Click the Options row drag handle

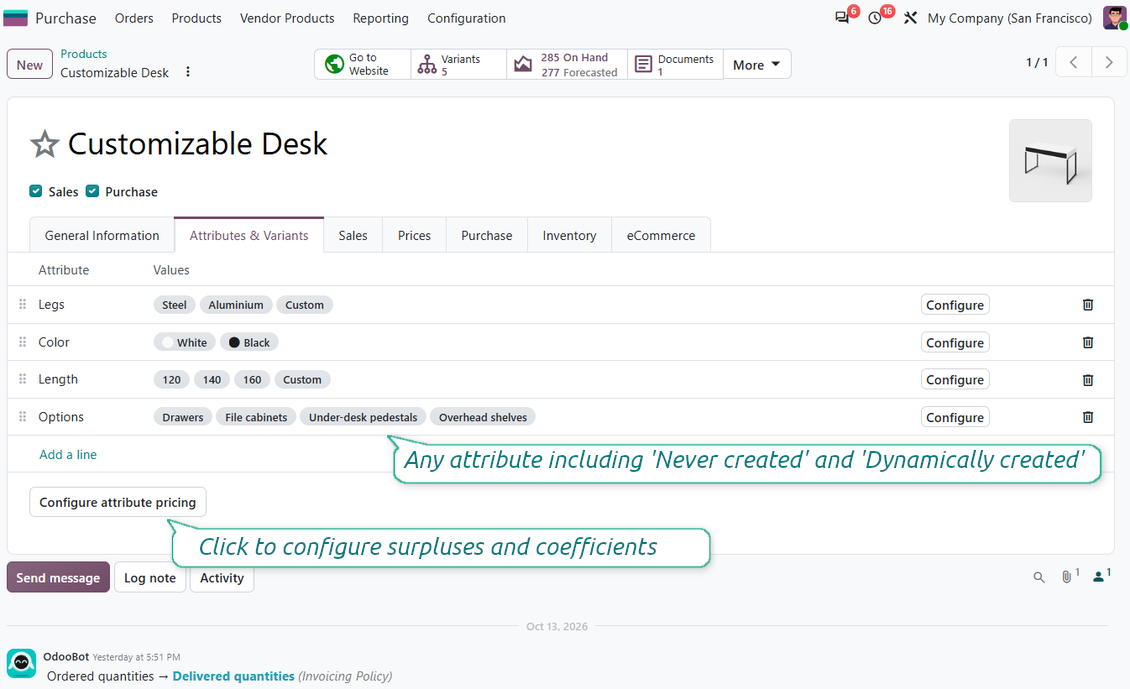[22, 417]
